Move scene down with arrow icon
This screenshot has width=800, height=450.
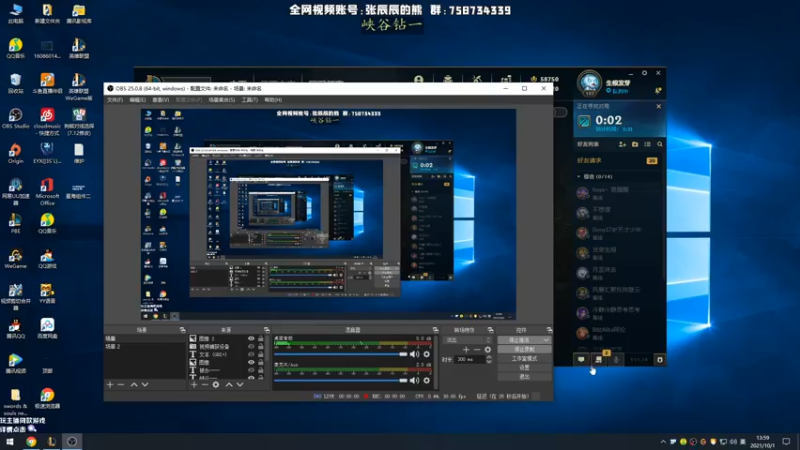pos(145,385)
